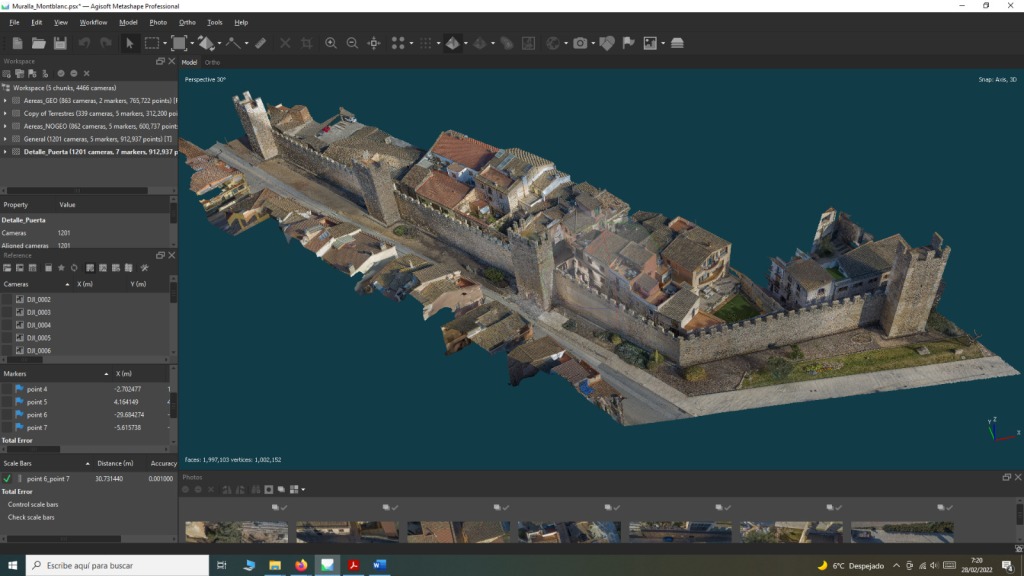Uncheck the point 6_point 7 scale bar
Screen dimensions: 1024x576
tap(7, 479)
